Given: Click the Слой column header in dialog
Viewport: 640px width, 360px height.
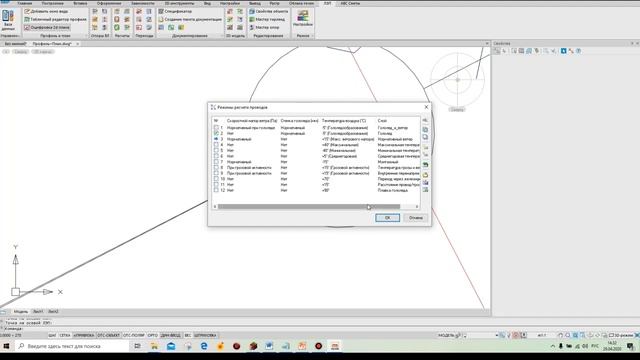Looking at the screenshot, I should pos(382,121).
